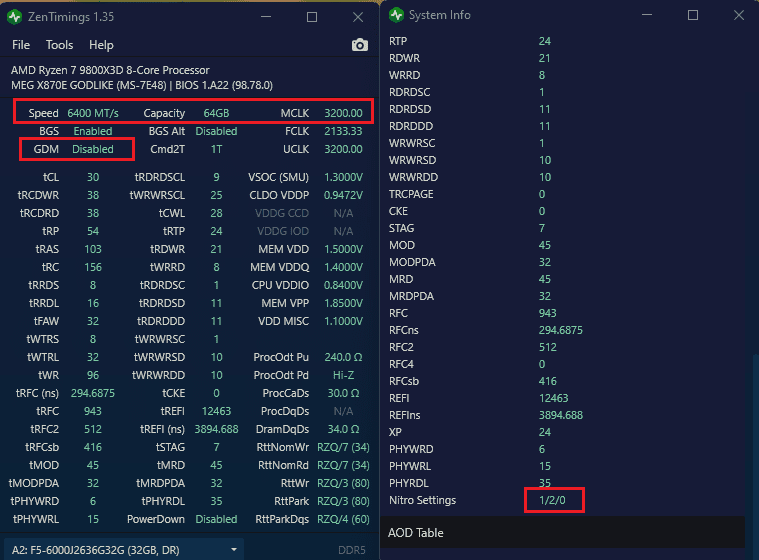Click the PHYRDL row in System Info
Viewport: 759px width, 560px height.
point(564,483)
